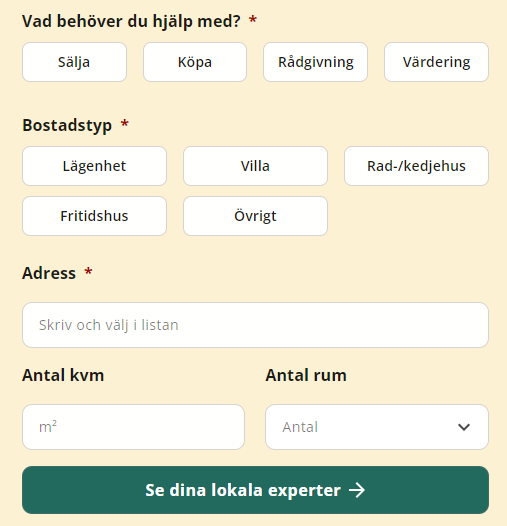Submit with 'Se dina lokala experter' button
Screen dimensions: 507x526
tap(255, 490)
